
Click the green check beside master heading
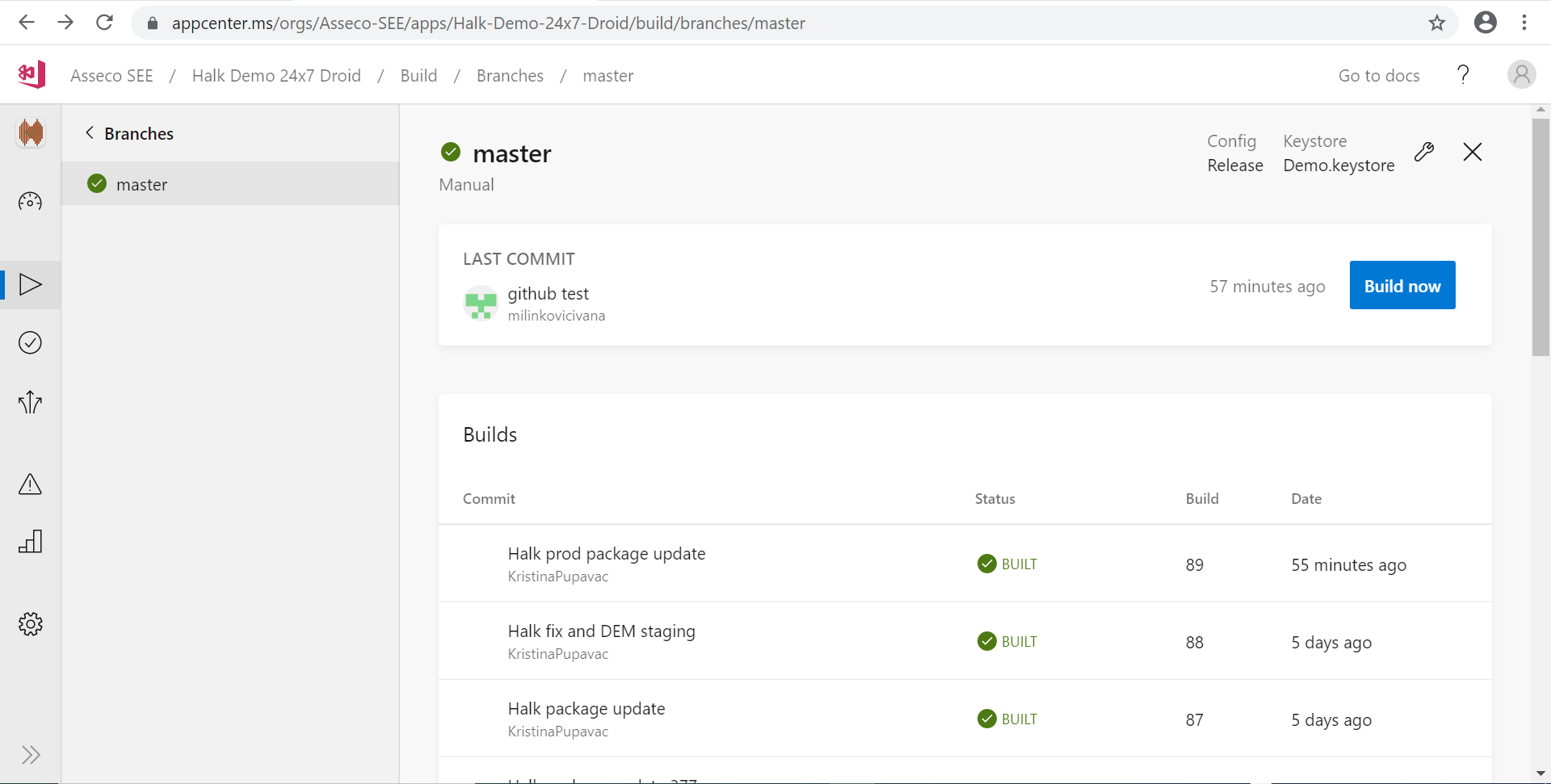coord(451,152)
